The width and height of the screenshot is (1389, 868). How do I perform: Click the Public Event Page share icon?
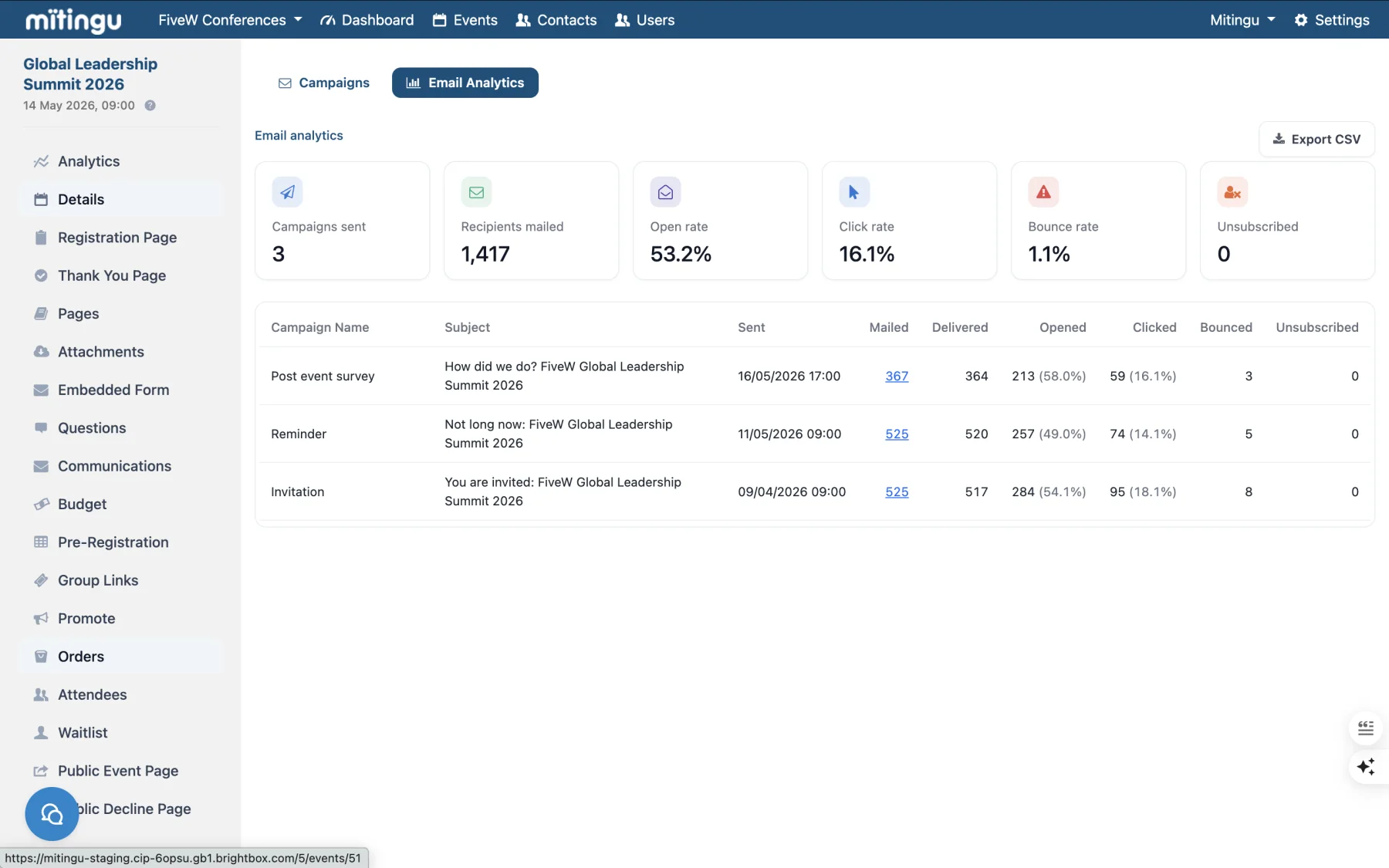(x=41, y=771)
